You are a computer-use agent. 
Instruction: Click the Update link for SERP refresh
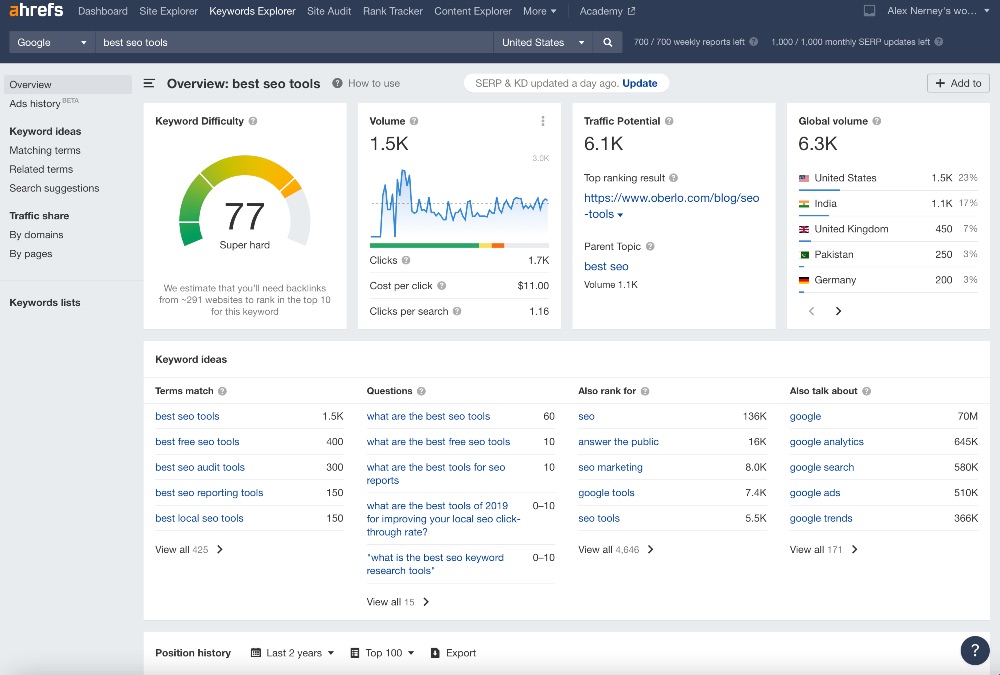pyautogui.click(x=642, y=84)
